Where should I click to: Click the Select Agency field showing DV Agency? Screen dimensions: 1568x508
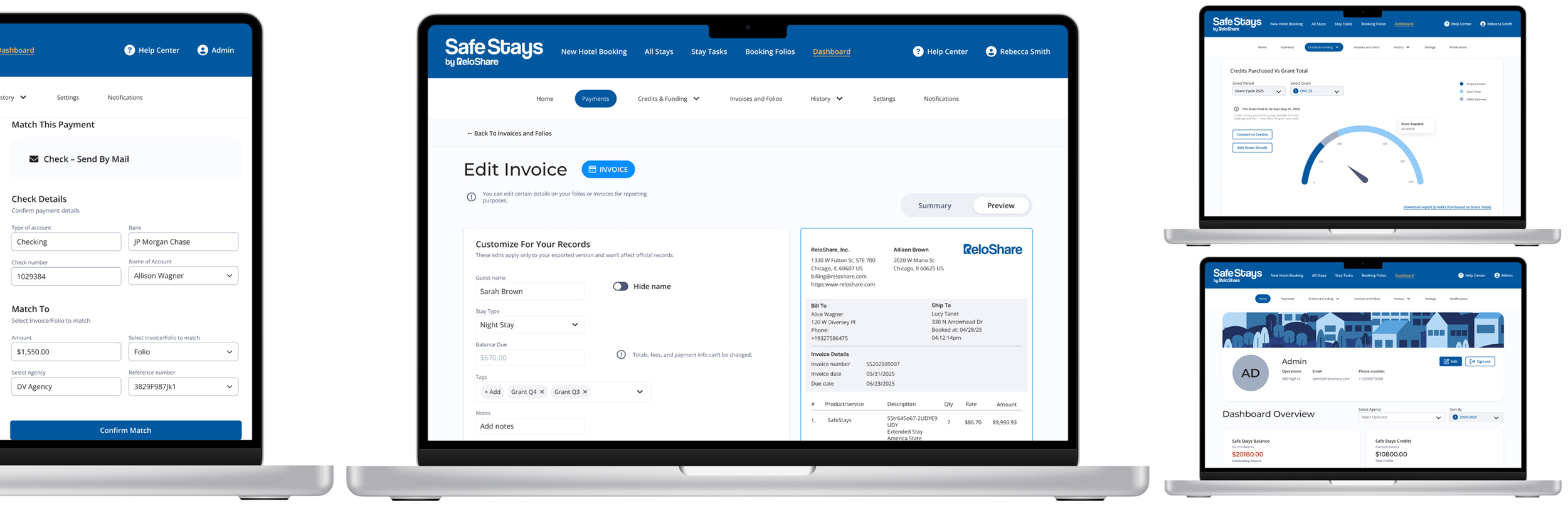coord(66,386)
